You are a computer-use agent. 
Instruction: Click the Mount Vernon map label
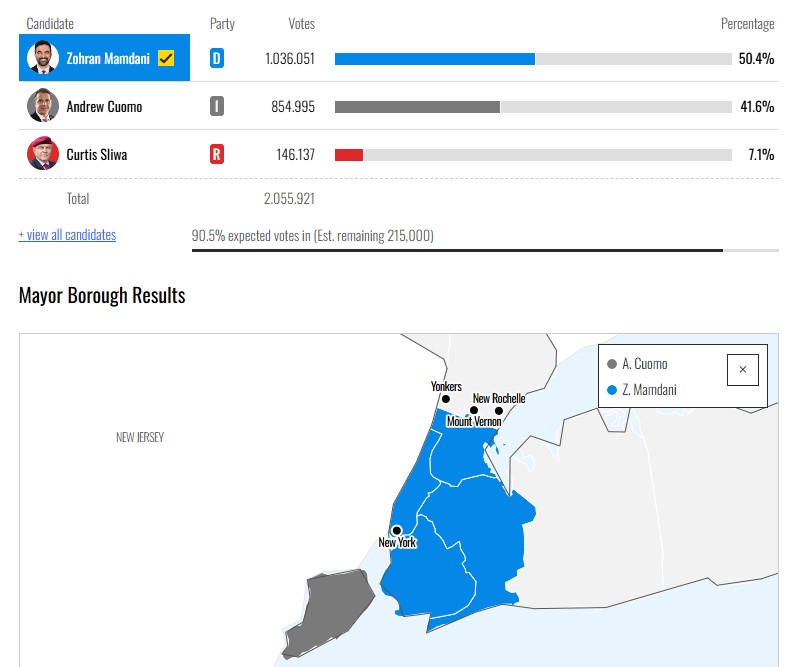click(474, 421)
